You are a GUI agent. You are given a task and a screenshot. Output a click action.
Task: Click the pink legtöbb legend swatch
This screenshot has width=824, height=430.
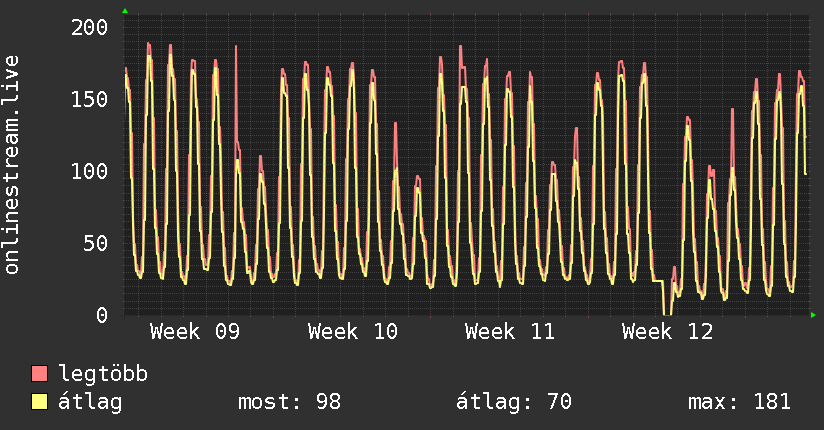coord(39,374)
